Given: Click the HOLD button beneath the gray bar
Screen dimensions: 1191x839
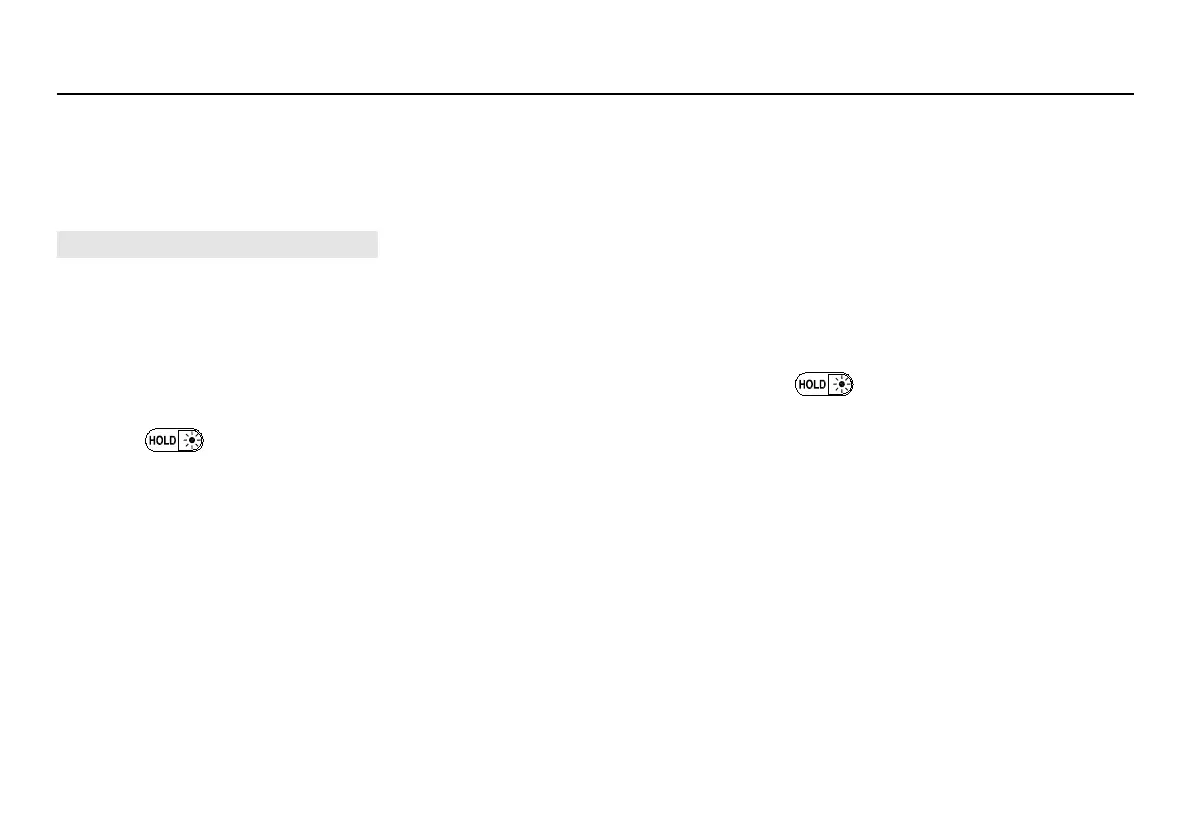Looking at the screenshot, I should (163, 441).
